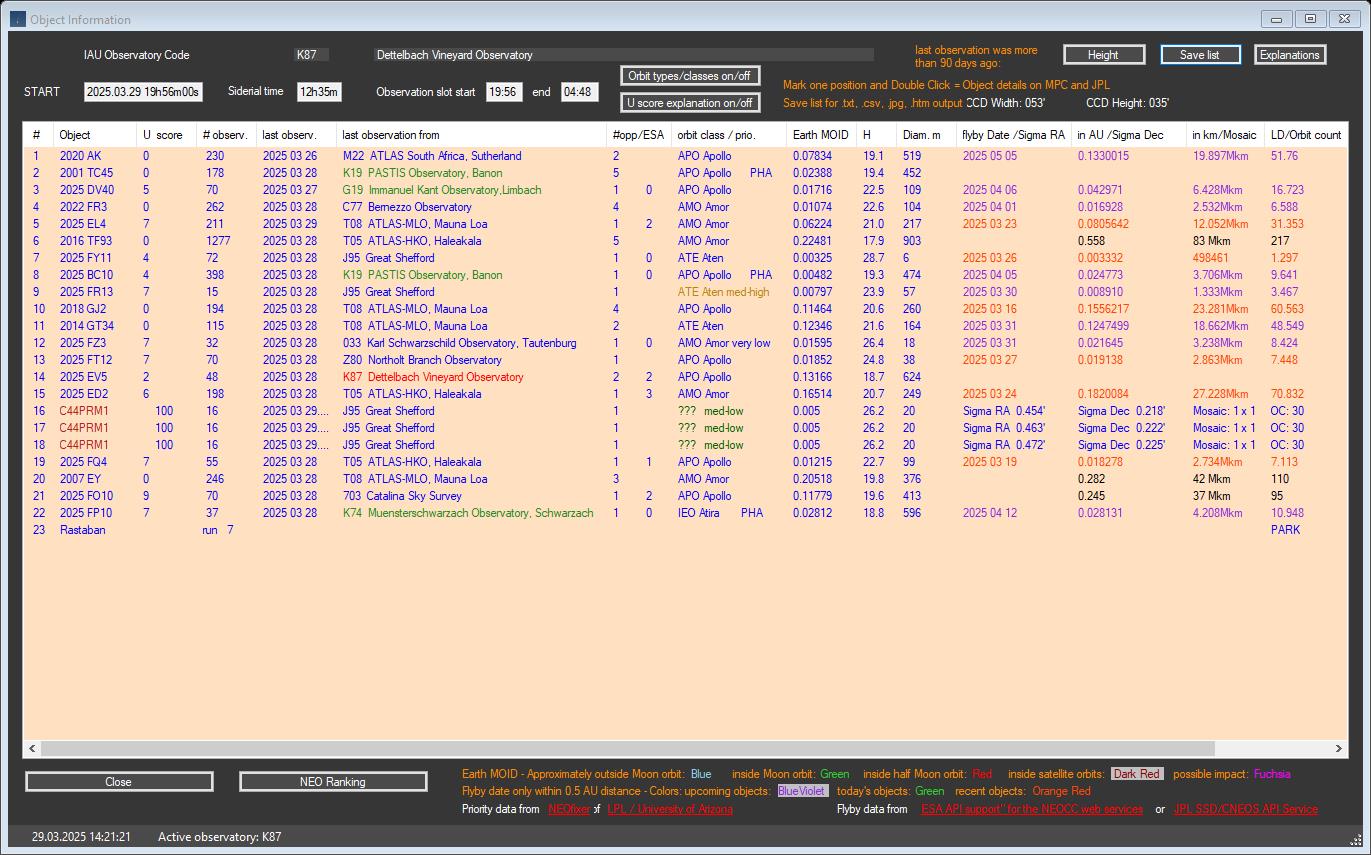Click the Close button
The width and height of the screenshot is (1371, 855).
pyautogui.click(x=119, y=782)
